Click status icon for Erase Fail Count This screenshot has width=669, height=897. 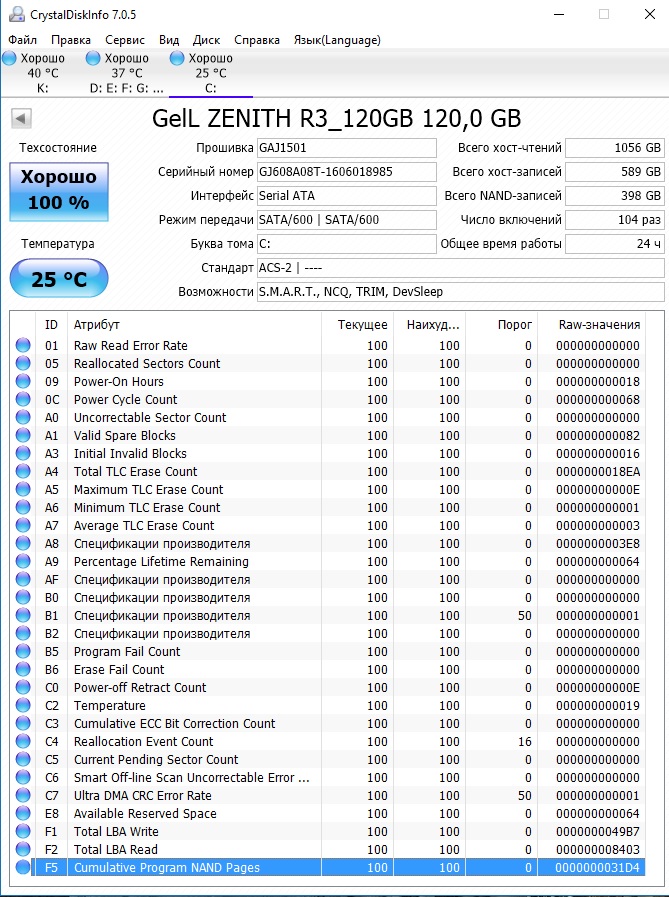[x=23, y=669]
